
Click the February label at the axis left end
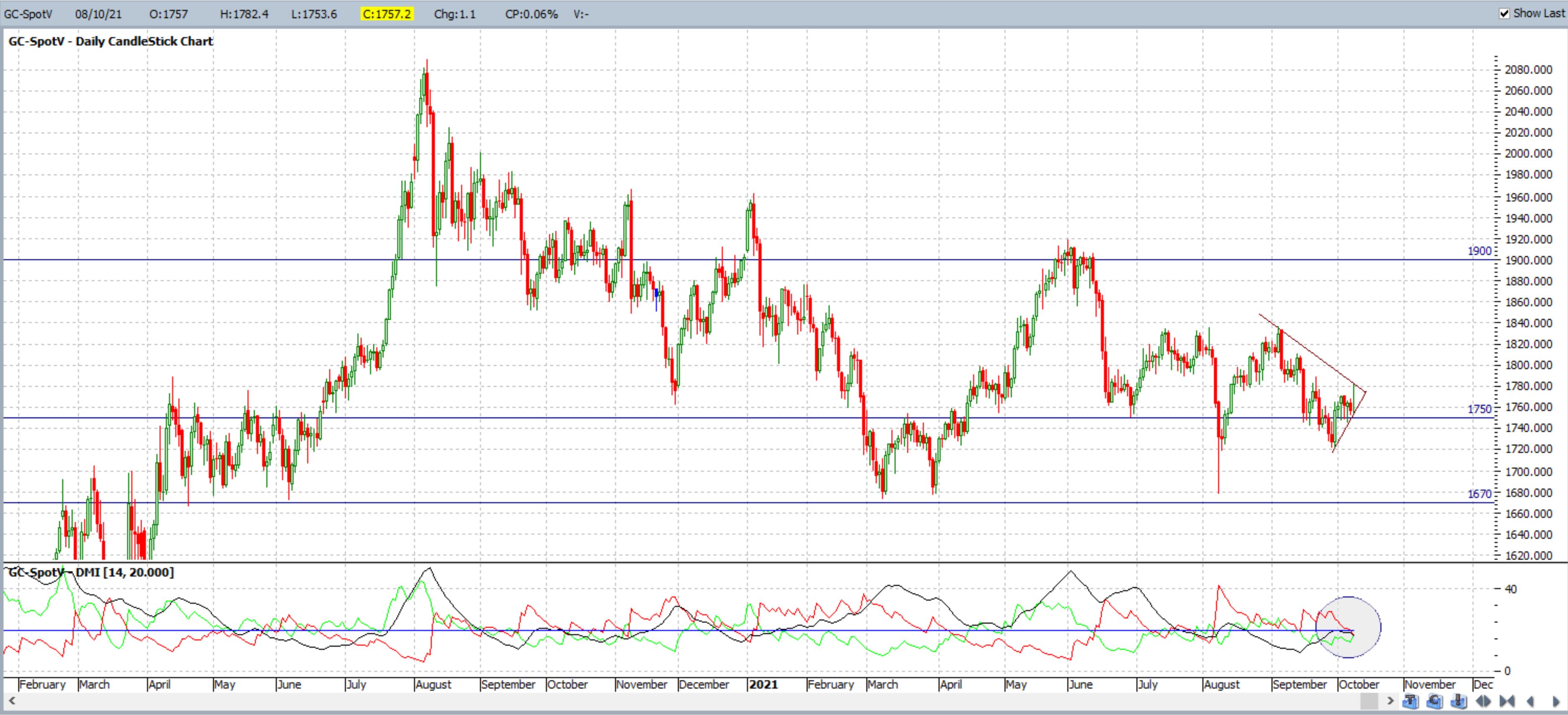point(43,684)
